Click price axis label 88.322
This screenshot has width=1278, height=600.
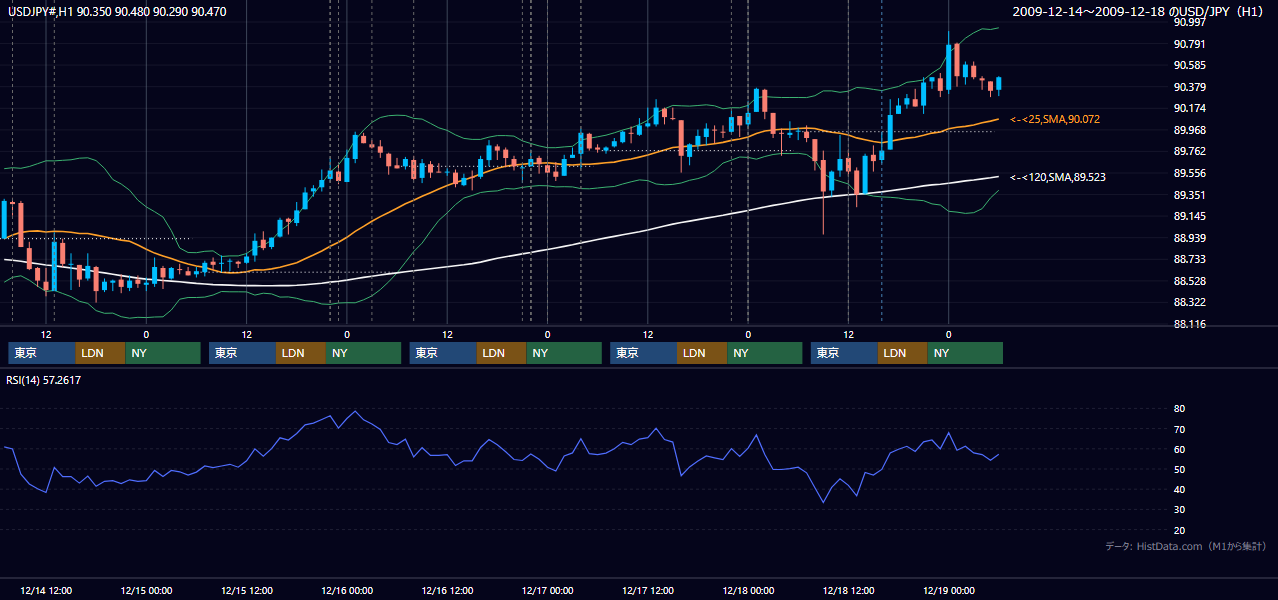[x=1189, y=302]
